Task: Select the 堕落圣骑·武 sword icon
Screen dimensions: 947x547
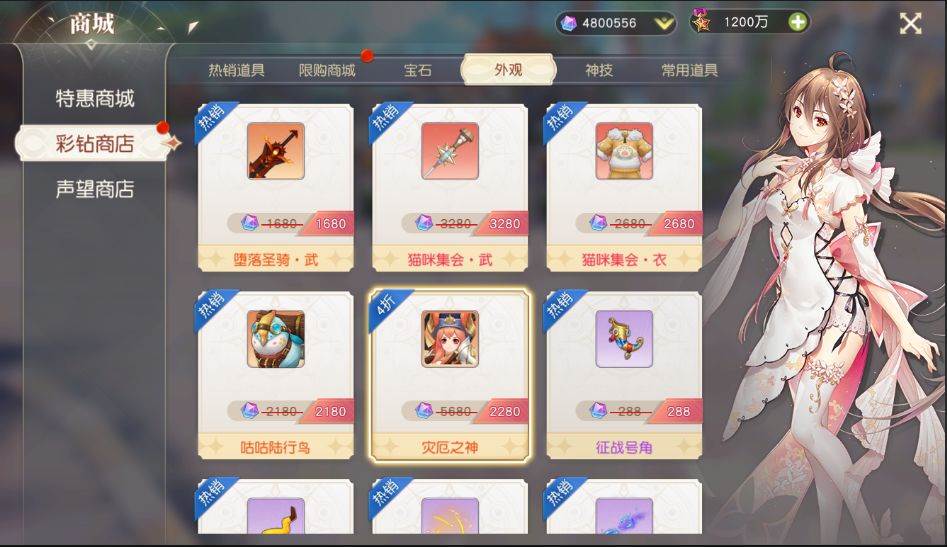Action: [x=275, y=151]
